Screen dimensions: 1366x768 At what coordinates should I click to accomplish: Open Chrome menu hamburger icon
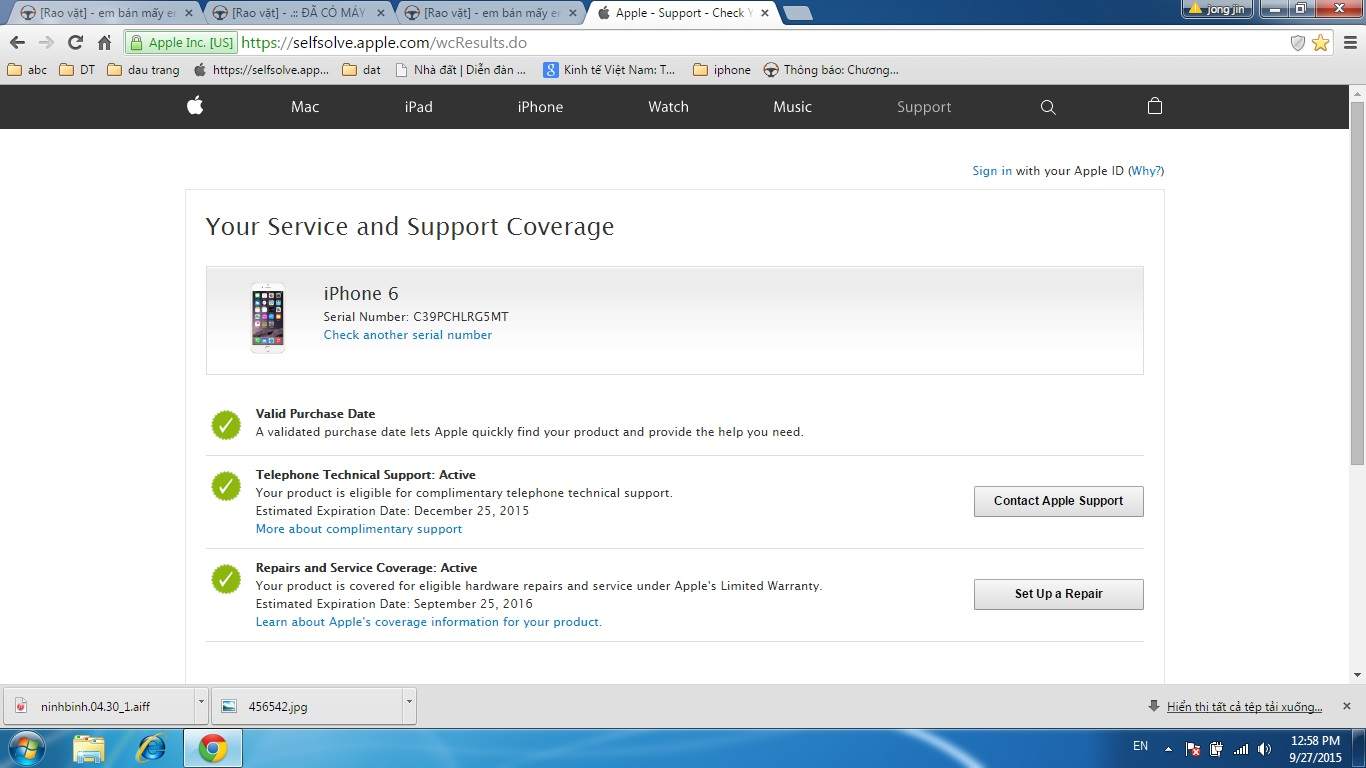(x=1350, y=42)
